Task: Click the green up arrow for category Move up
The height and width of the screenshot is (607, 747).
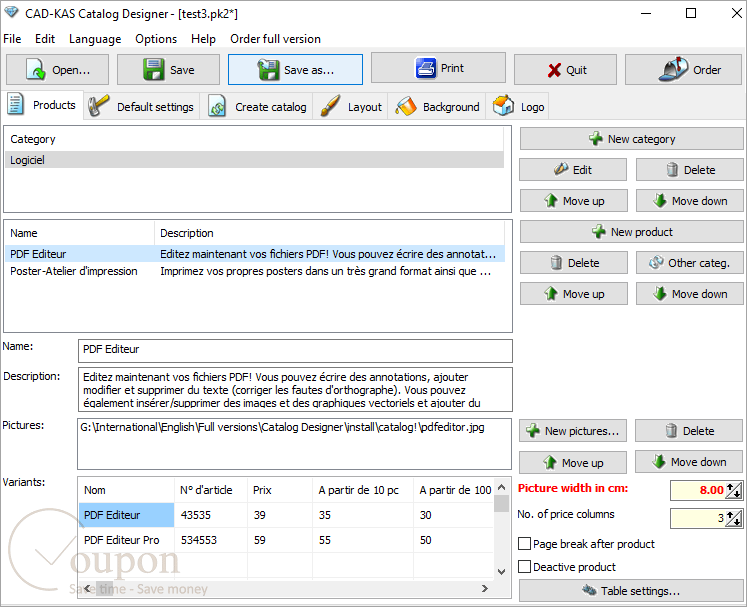Action: pos(551,201)
